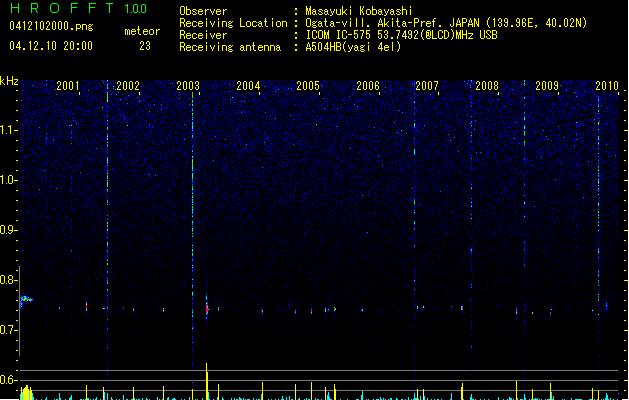Click the 0.8 frequency axis label
The image size is (629, 400).
tap(9, 280)
